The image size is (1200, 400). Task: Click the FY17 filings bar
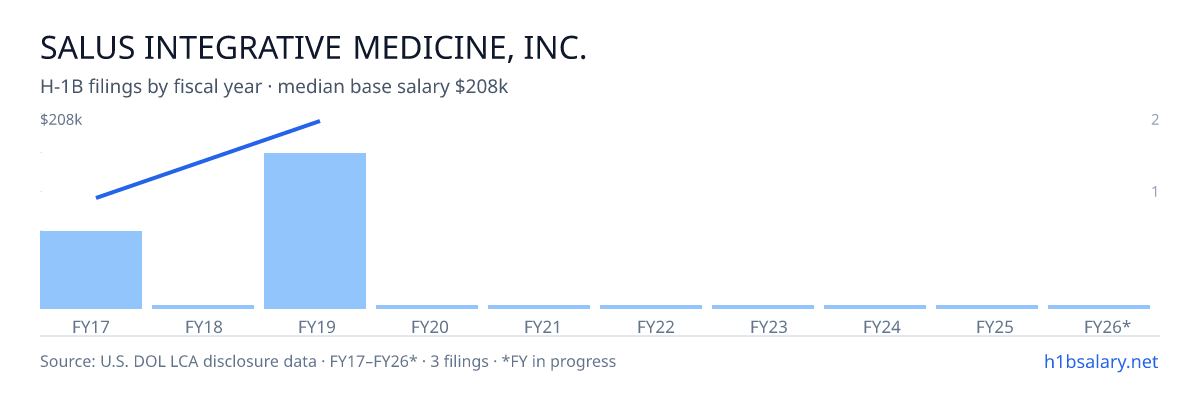(91, 270)
